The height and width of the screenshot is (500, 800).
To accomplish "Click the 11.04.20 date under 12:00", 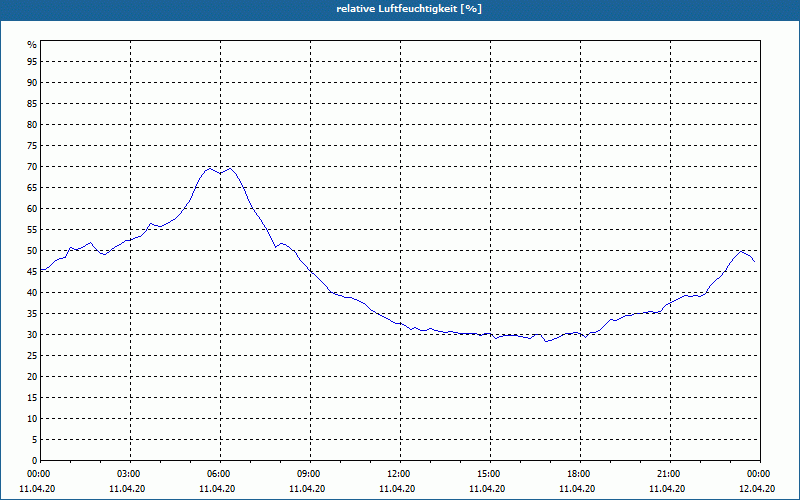I will tap(397, 489).
